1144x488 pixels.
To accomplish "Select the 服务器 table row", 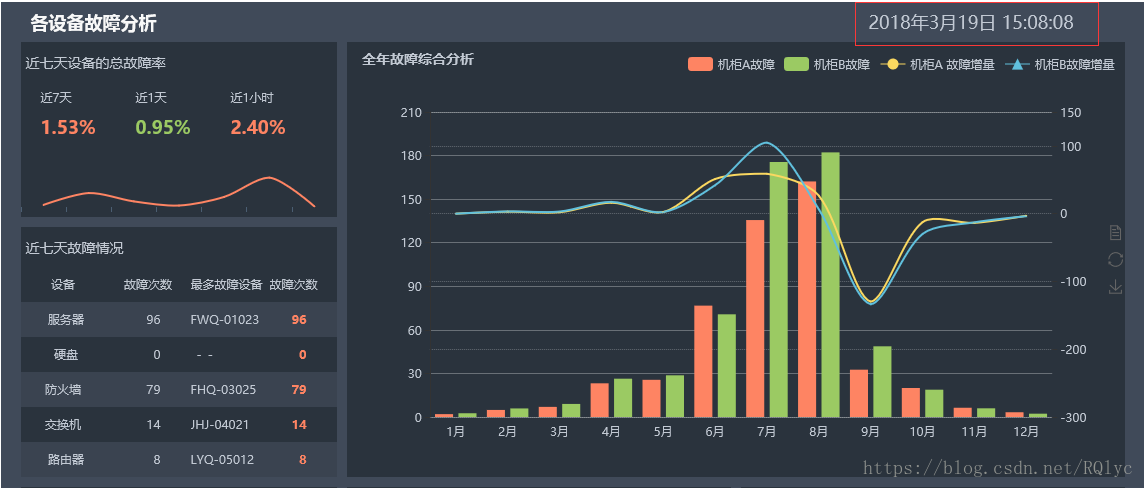I will point(179,319).
